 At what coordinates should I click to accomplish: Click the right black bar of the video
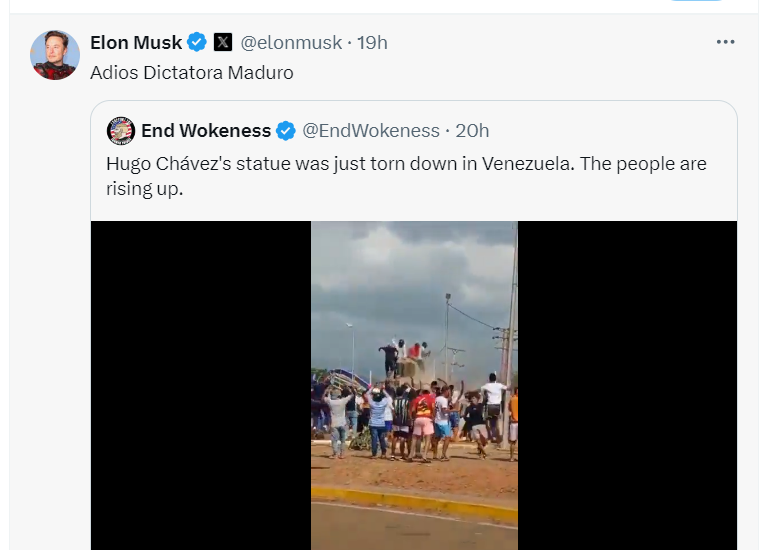coord(628,385)
